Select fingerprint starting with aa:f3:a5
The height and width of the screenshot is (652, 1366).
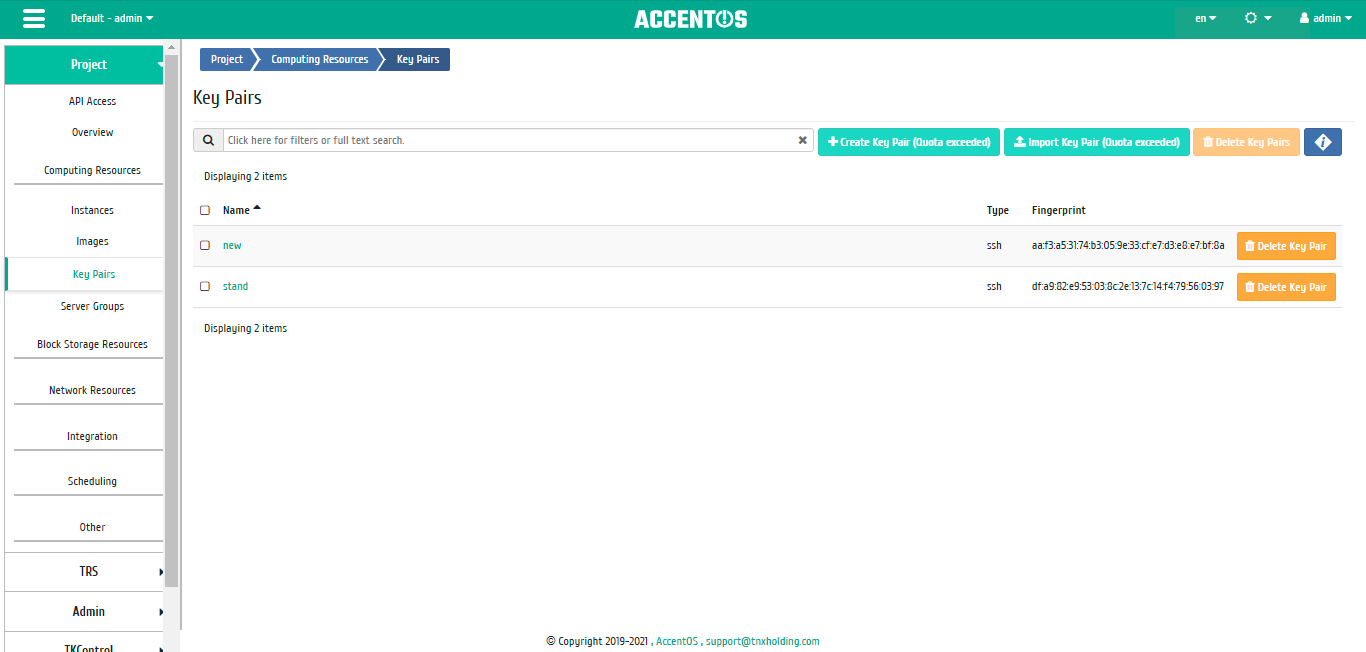(x=1128, y=245)
